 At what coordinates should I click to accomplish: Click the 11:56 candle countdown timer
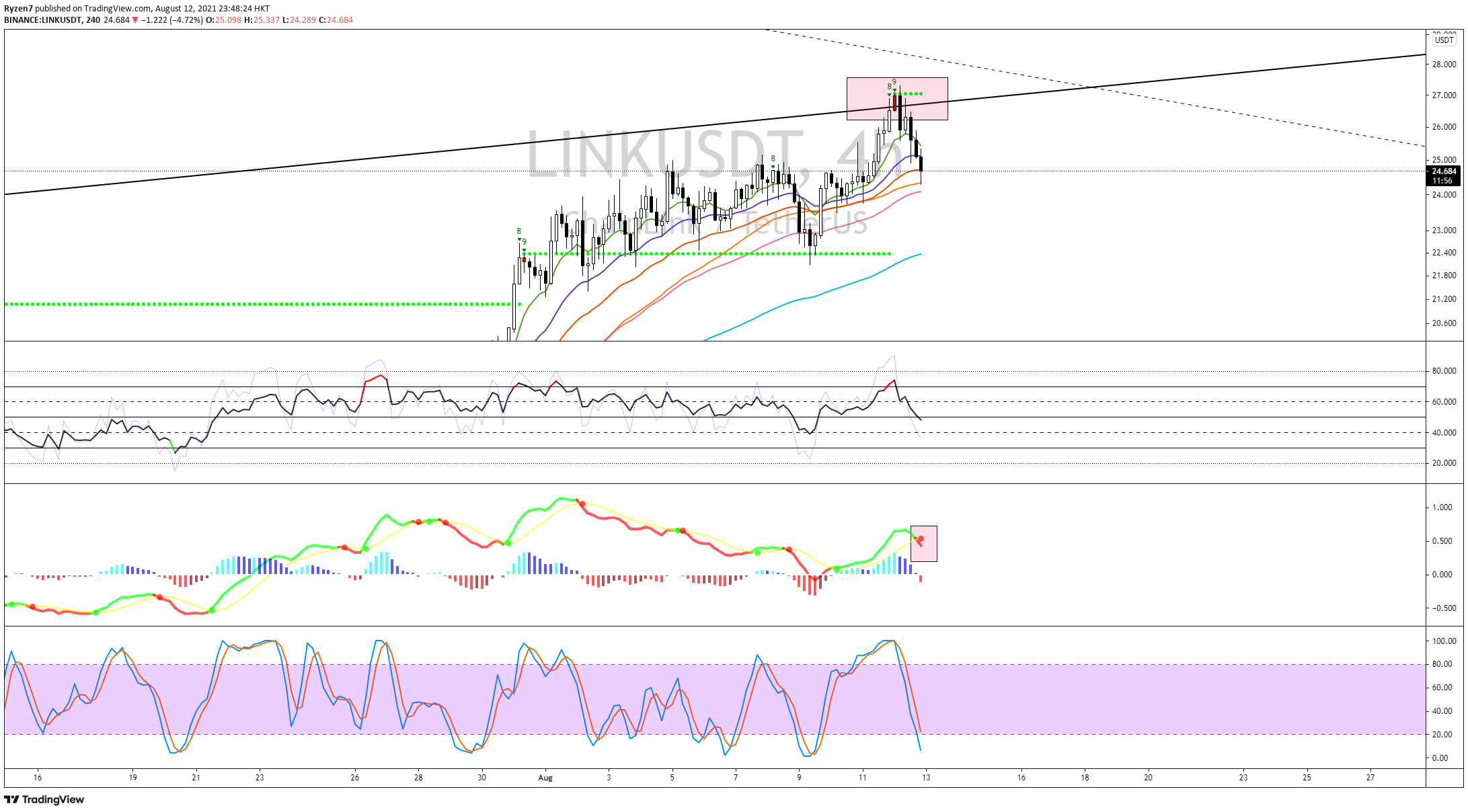tap(1442, 181)
